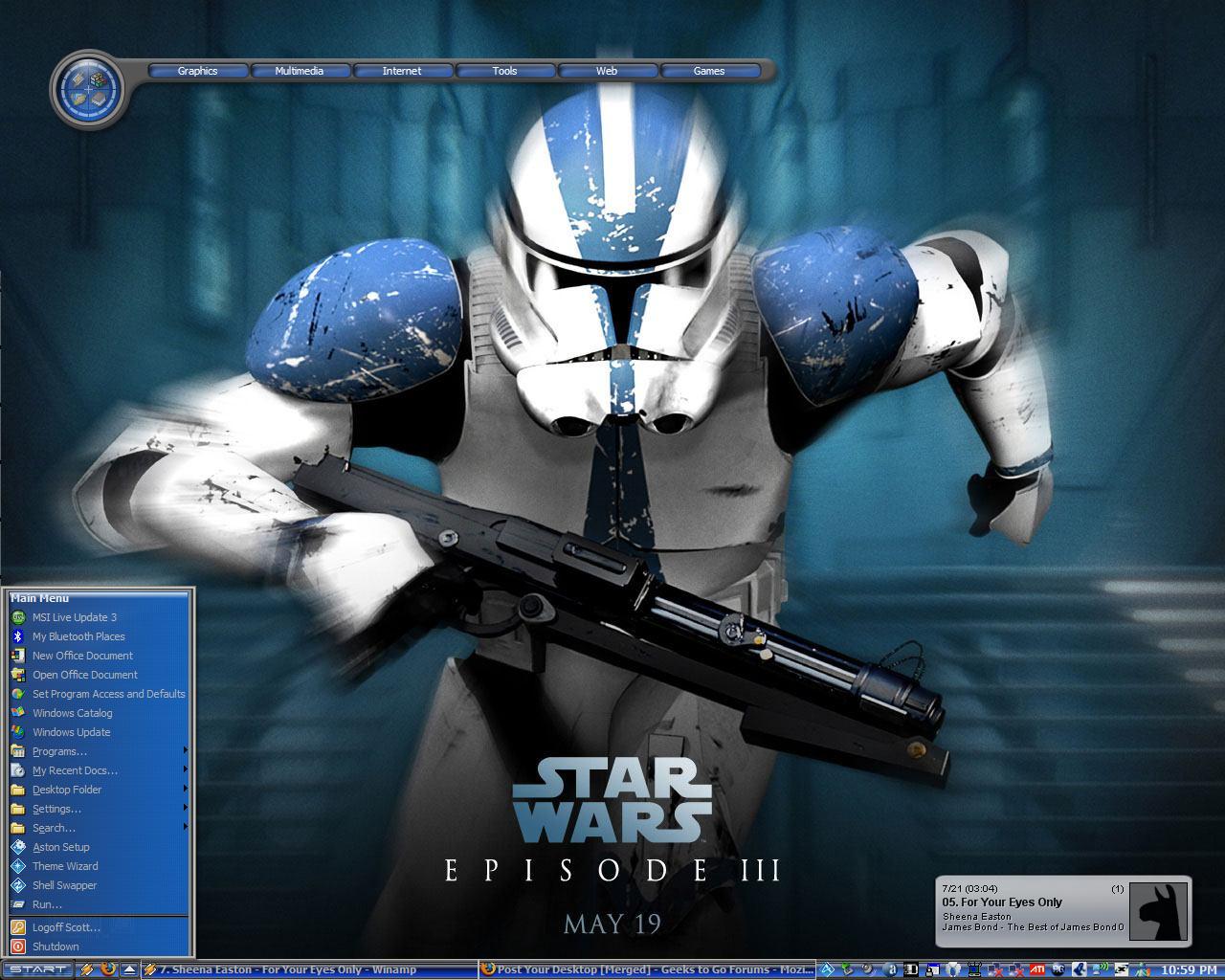Click the wireless network signal tray icon
Viewport: 1225px width, 980px height.
[x=1101, y=969]
